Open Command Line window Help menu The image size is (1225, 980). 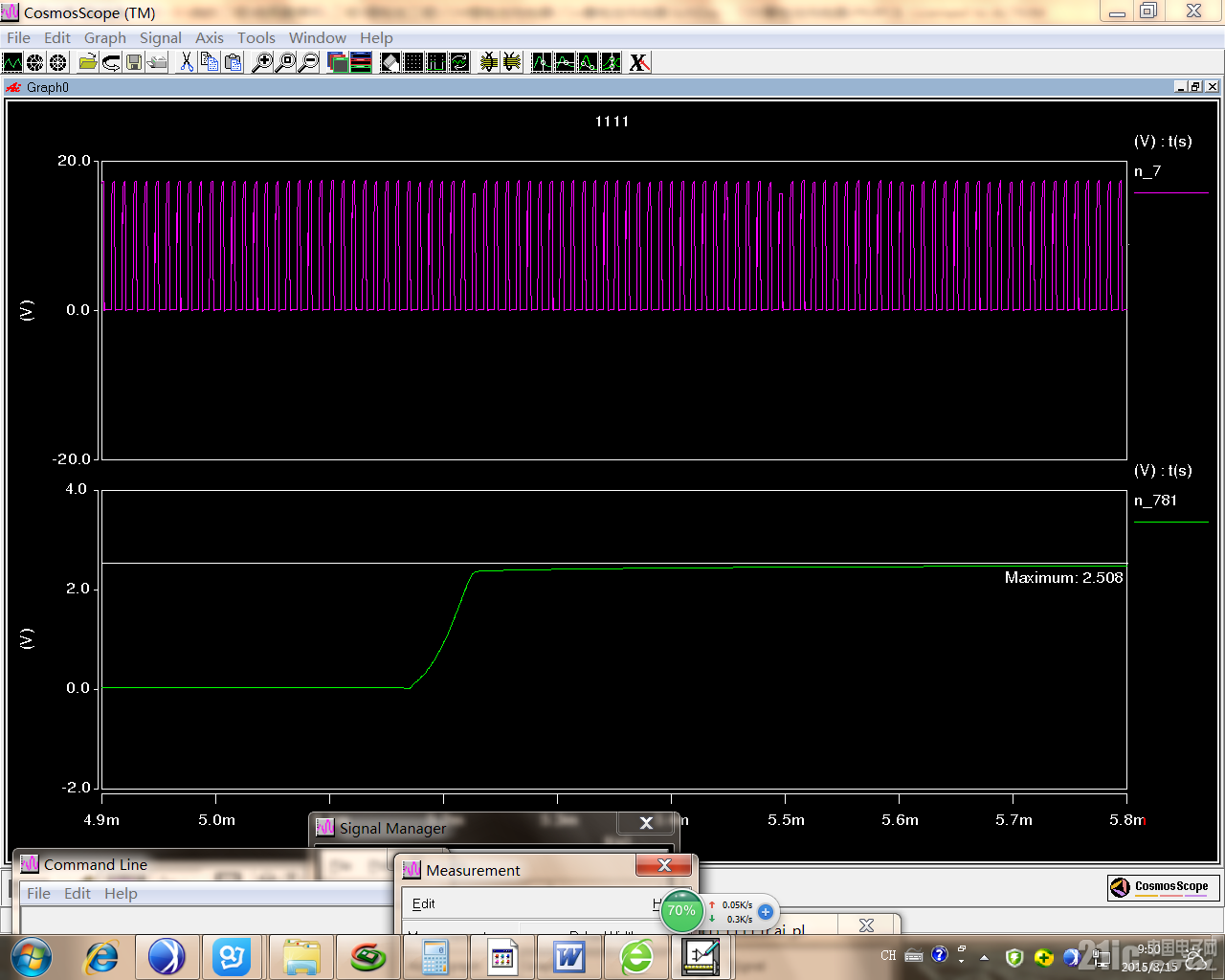[121, 893]
